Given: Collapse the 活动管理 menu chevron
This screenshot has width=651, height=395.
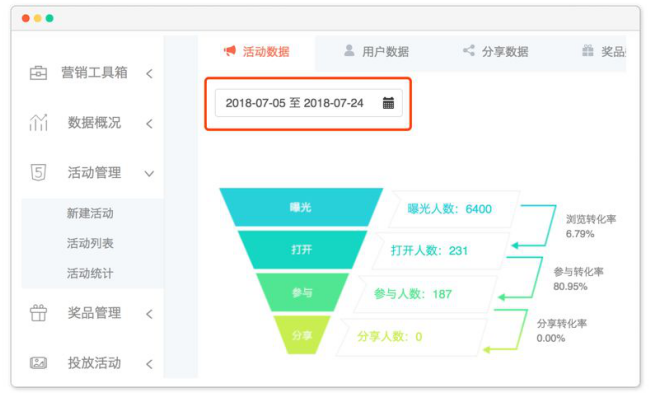Looking at the screenshot, I should (x=149, y=174).
